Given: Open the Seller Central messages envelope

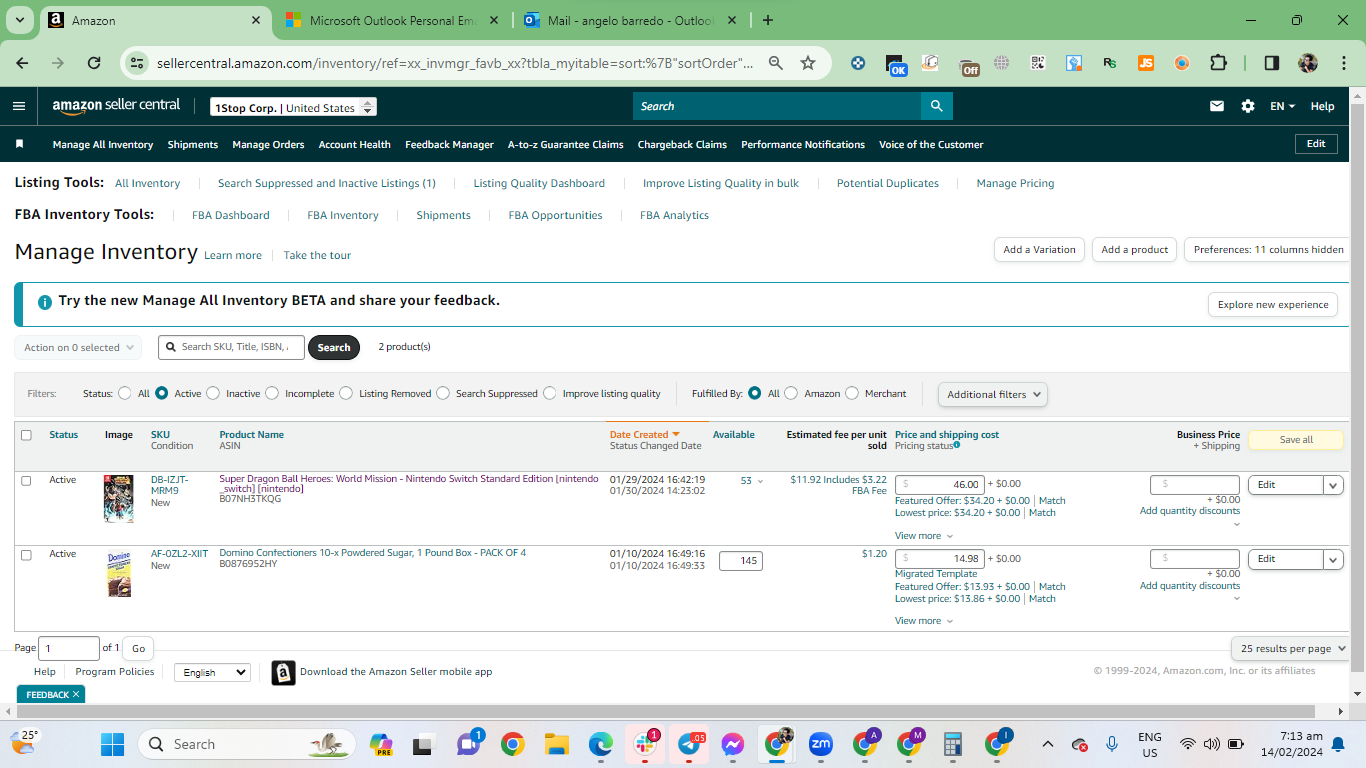Looking at the screenshot, I should click(x=1217, y=106).
